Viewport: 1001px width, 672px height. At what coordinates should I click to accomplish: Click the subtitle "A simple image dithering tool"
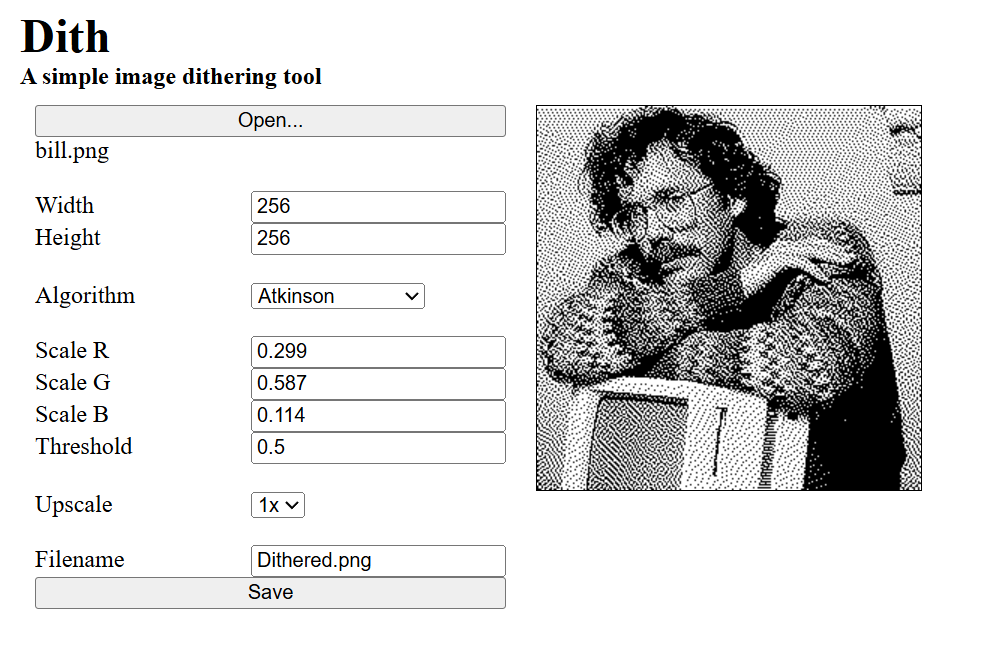click(171, 77)
